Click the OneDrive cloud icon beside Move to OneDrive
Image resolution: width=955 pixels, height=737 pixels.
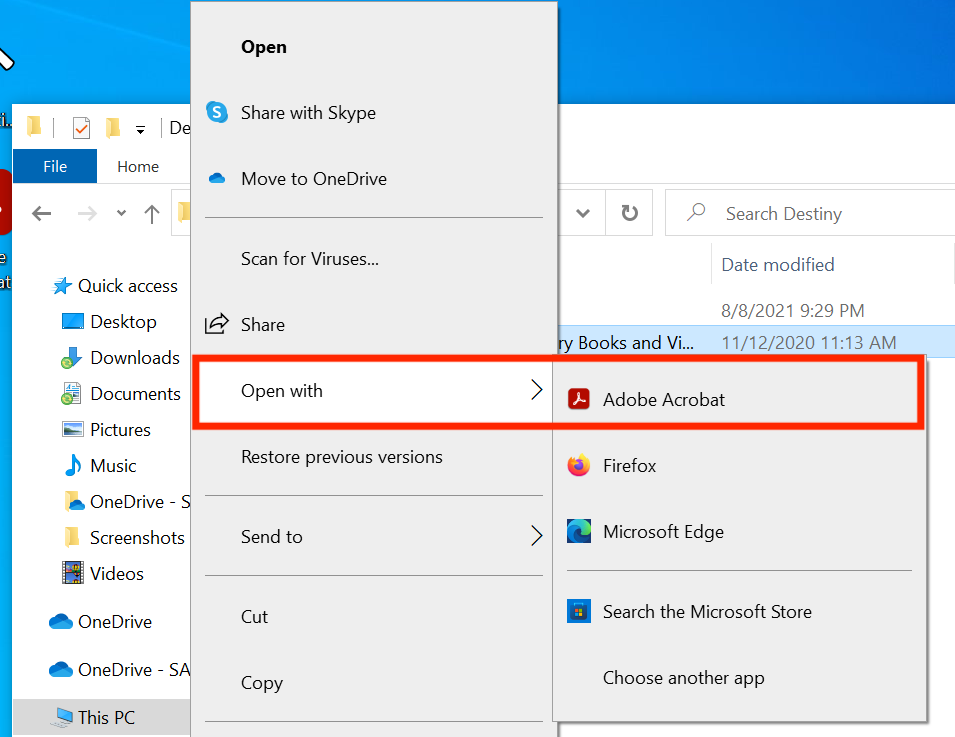pyautogui.click(x=217, y=178)
